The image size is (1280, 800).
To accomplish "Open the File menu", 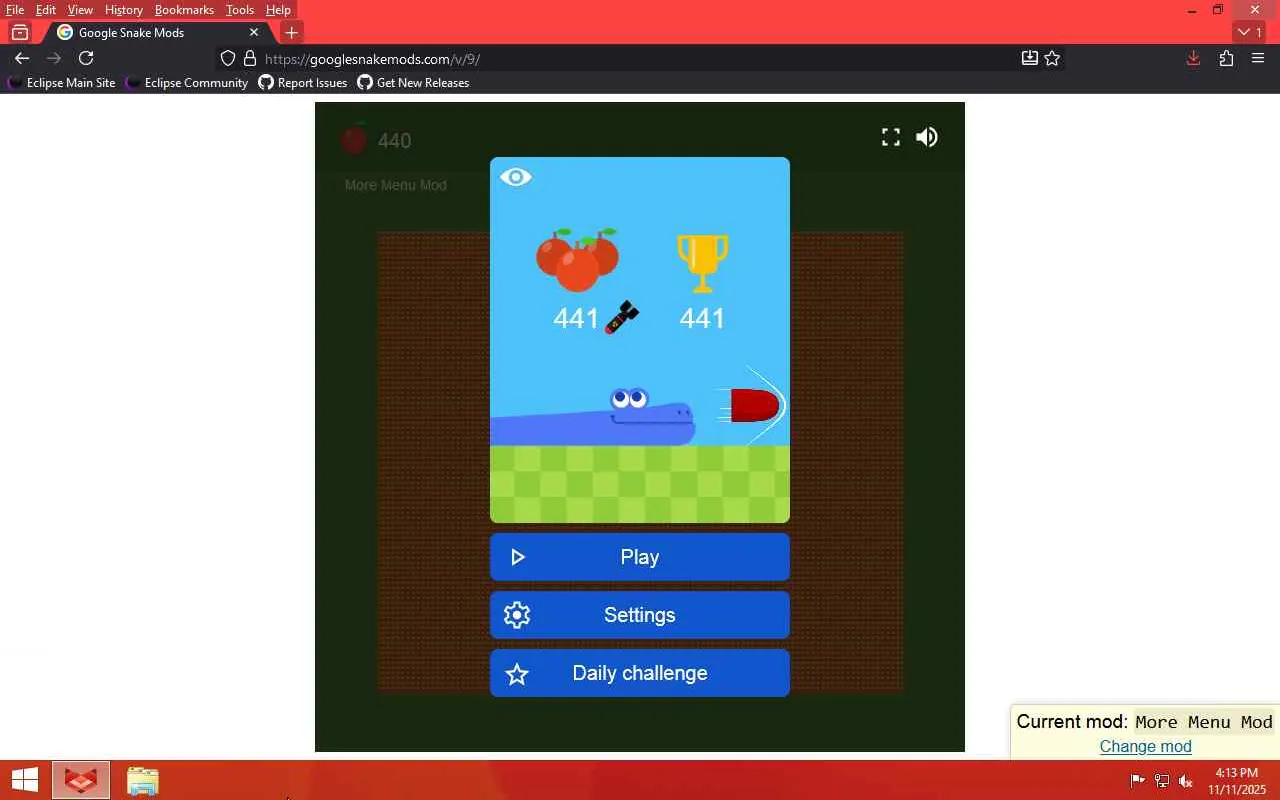I will click(x=15, y=10).
